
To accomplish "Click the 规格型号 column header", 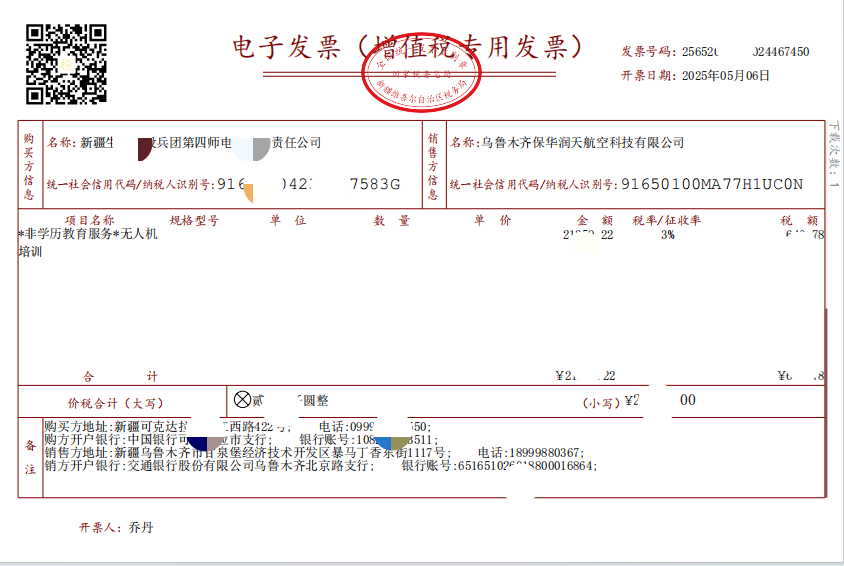I will (x=194, y=220).
